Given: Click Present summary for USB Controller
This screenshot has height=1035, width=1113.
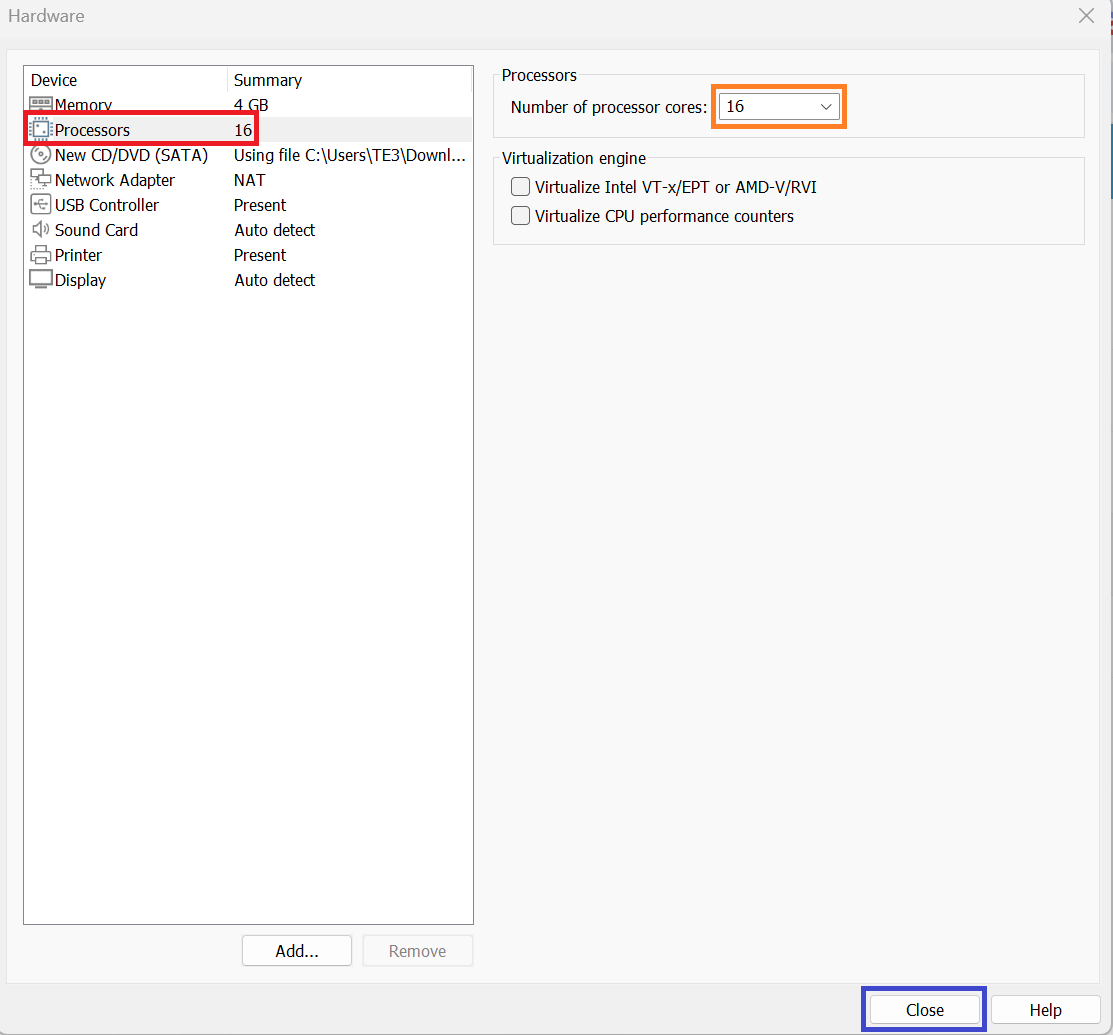Looking at the screenshot, I should point(260,204).
